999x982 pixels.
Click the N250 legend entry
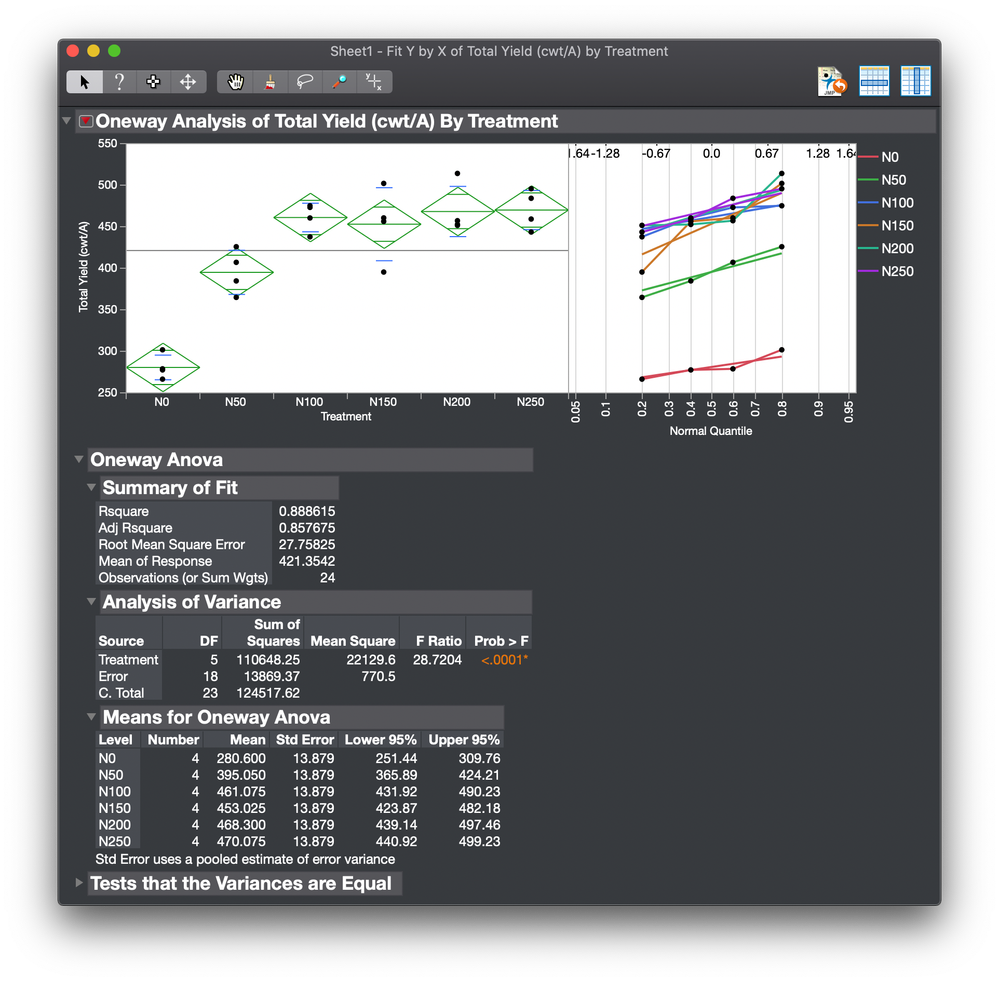pos(886,271)
